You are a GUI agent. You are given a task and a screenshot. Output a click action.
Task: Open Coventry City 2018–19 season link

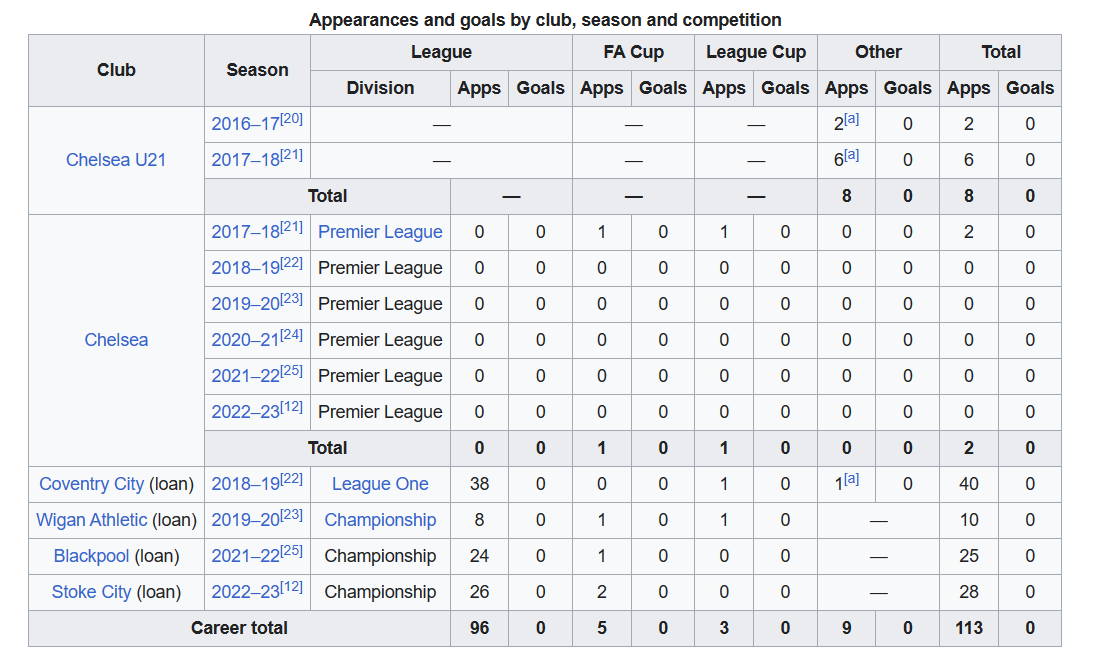point(246,484)
